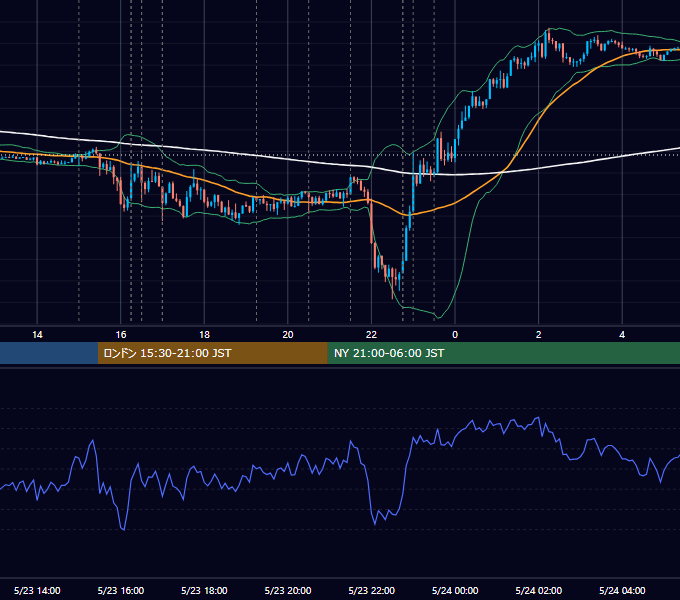
Task: Click the 5/23 22:00 time label
Action: pos(372,590)
